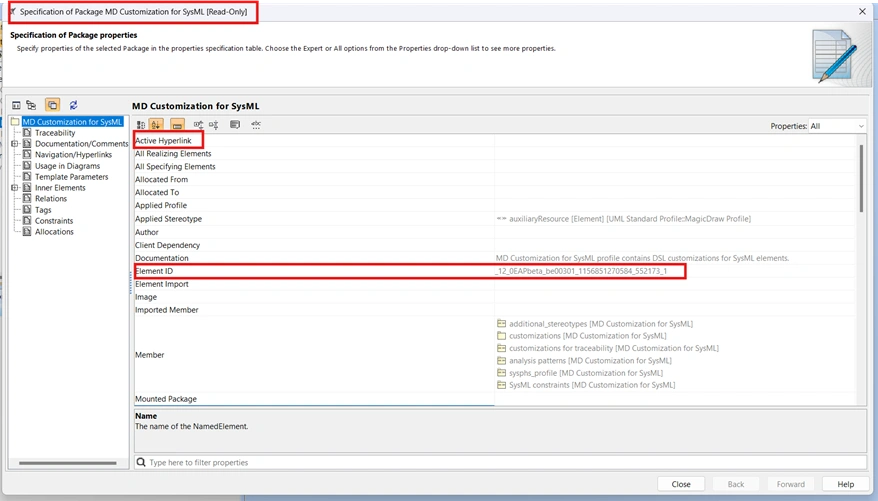Open Help for this dialog
The image size is (878, 501).
[x=846, y=484]
